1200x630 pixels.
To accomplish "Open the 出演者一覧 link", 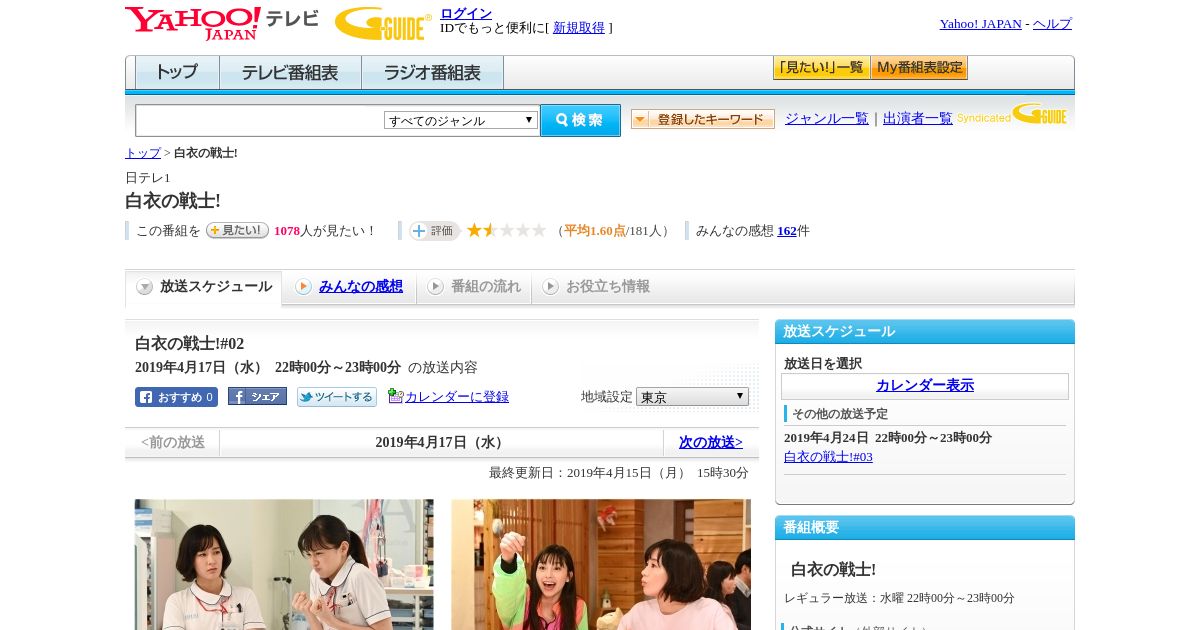I will click(918, 118).
